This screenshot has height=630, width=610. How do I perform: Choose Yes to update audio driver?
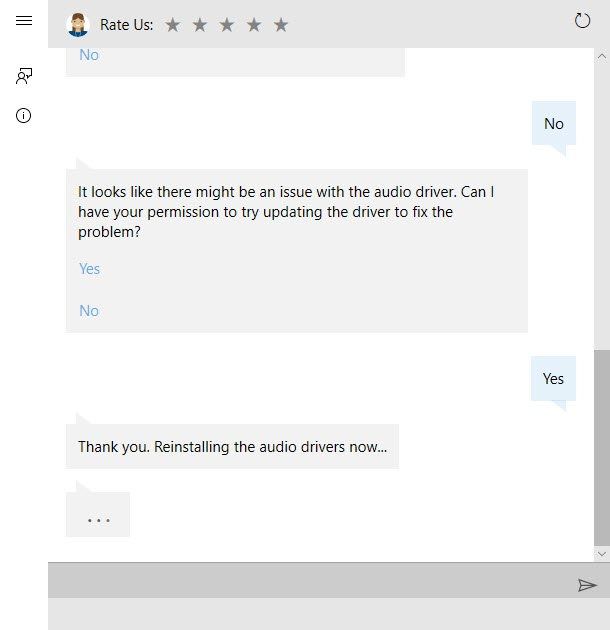(x=89, y=269)
